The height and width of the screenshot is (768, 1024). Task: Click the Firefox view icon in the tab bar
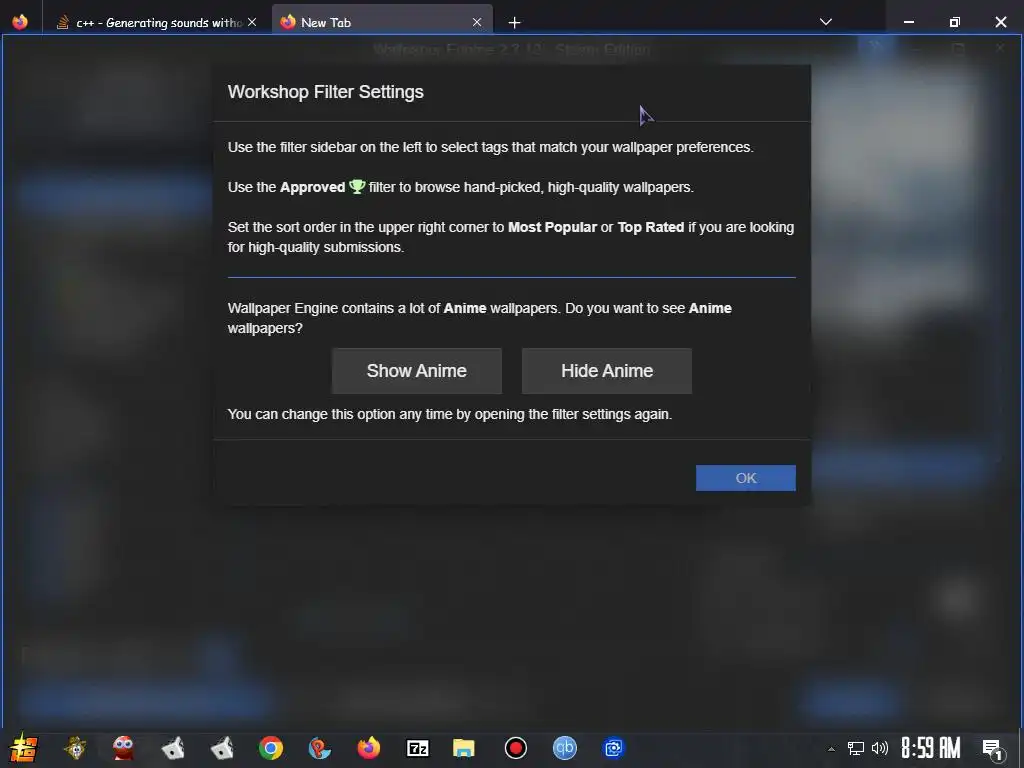[x=20, y=22]
